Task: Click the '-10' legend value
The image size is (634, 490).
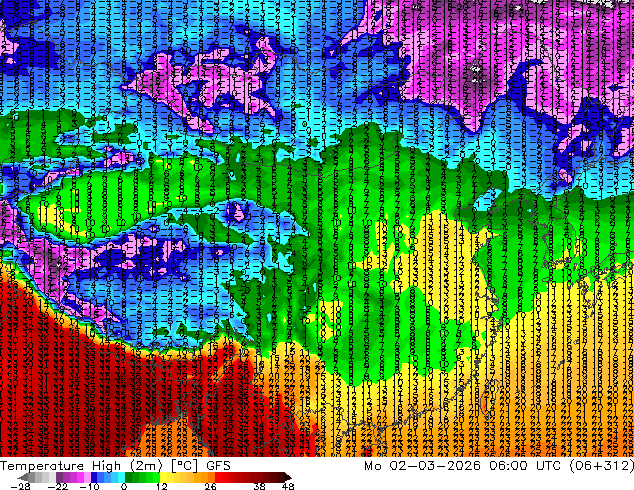Action: pos(89,486)
